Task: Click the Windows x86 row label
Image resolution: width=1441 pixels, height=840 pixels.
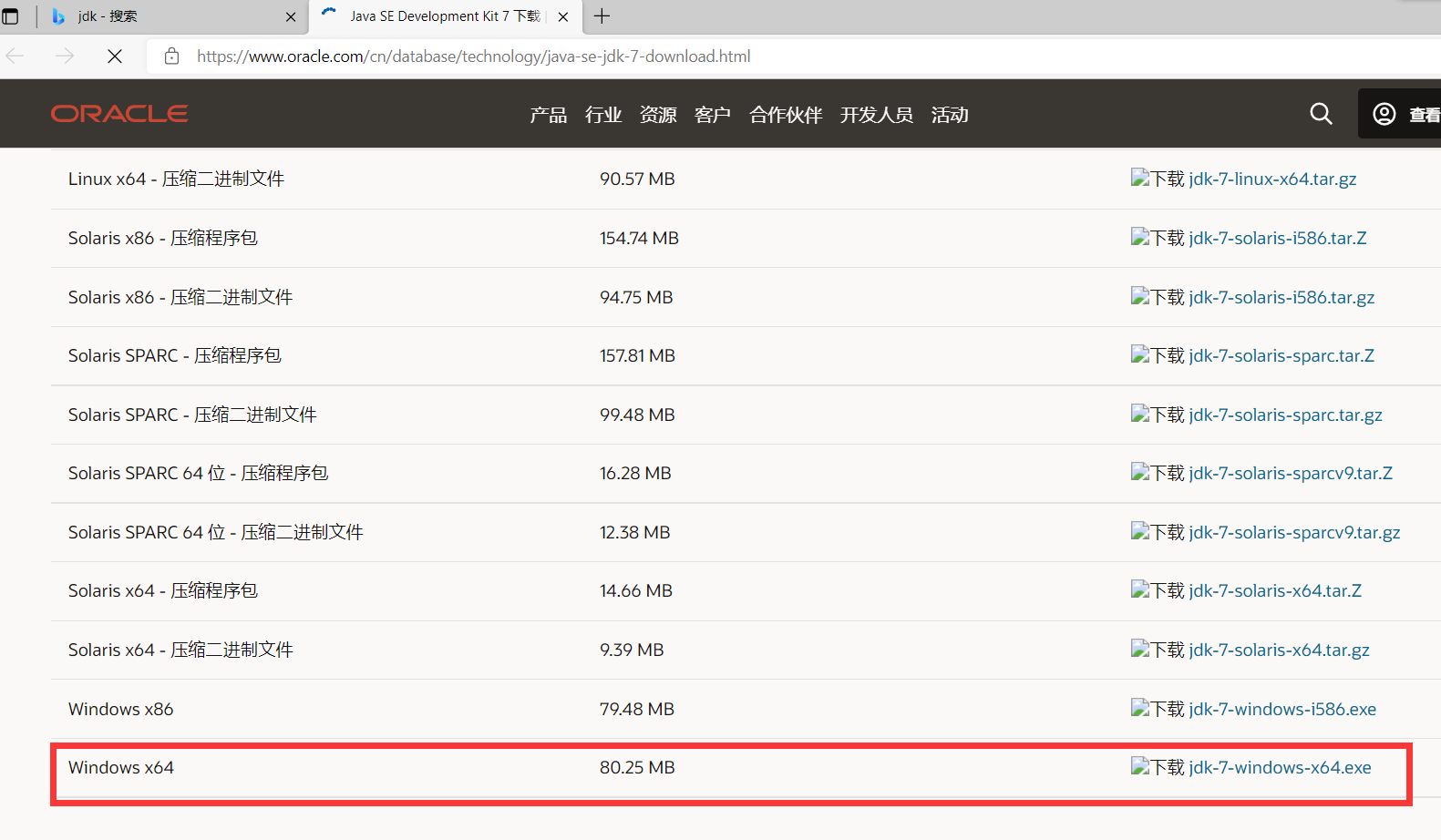Action: [121, 710]
